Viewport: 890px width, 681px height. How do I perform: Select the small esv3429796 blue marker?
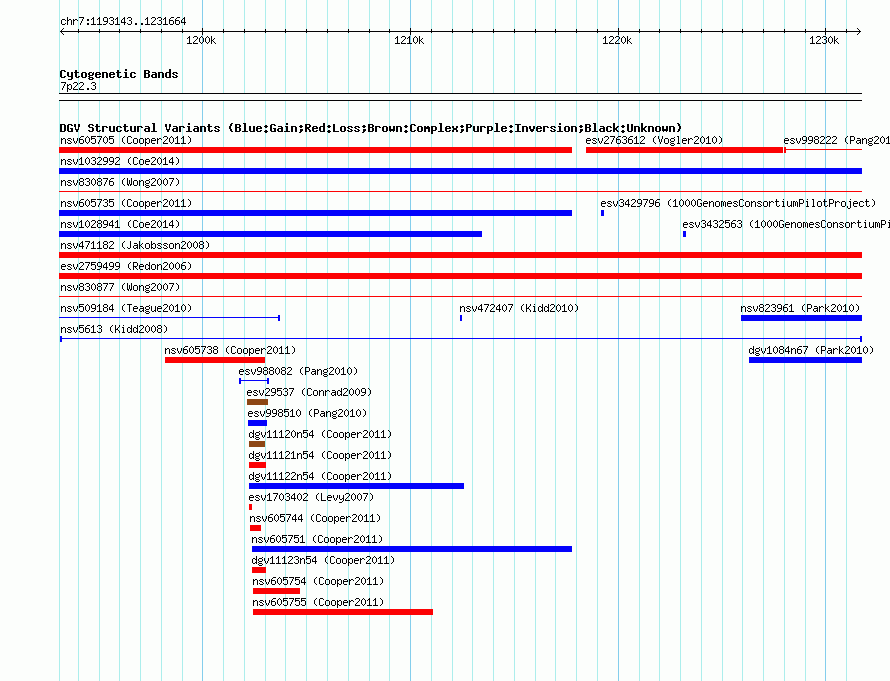[x=602, y=213]
